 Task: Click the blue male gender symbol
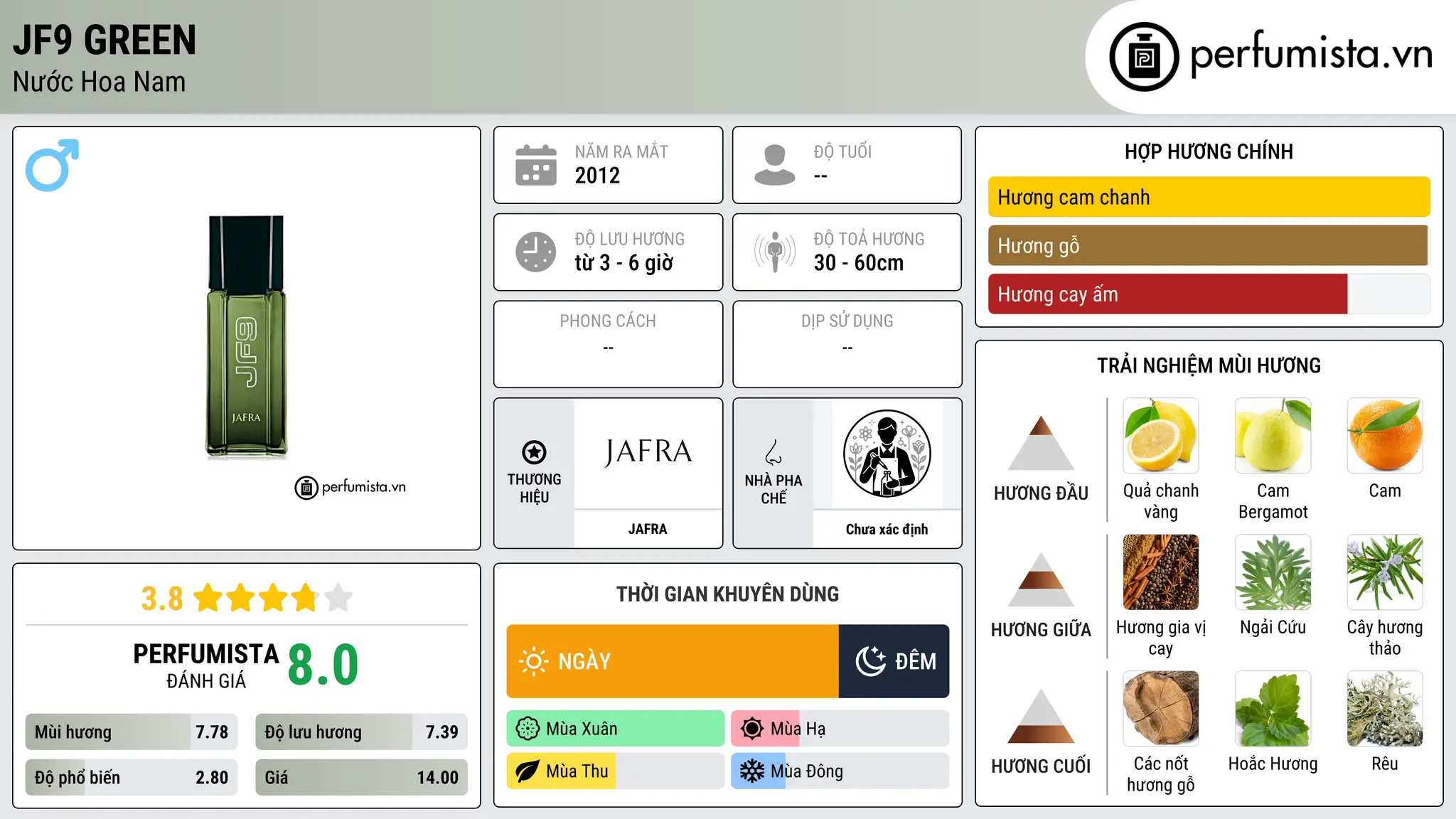(52, 165)
